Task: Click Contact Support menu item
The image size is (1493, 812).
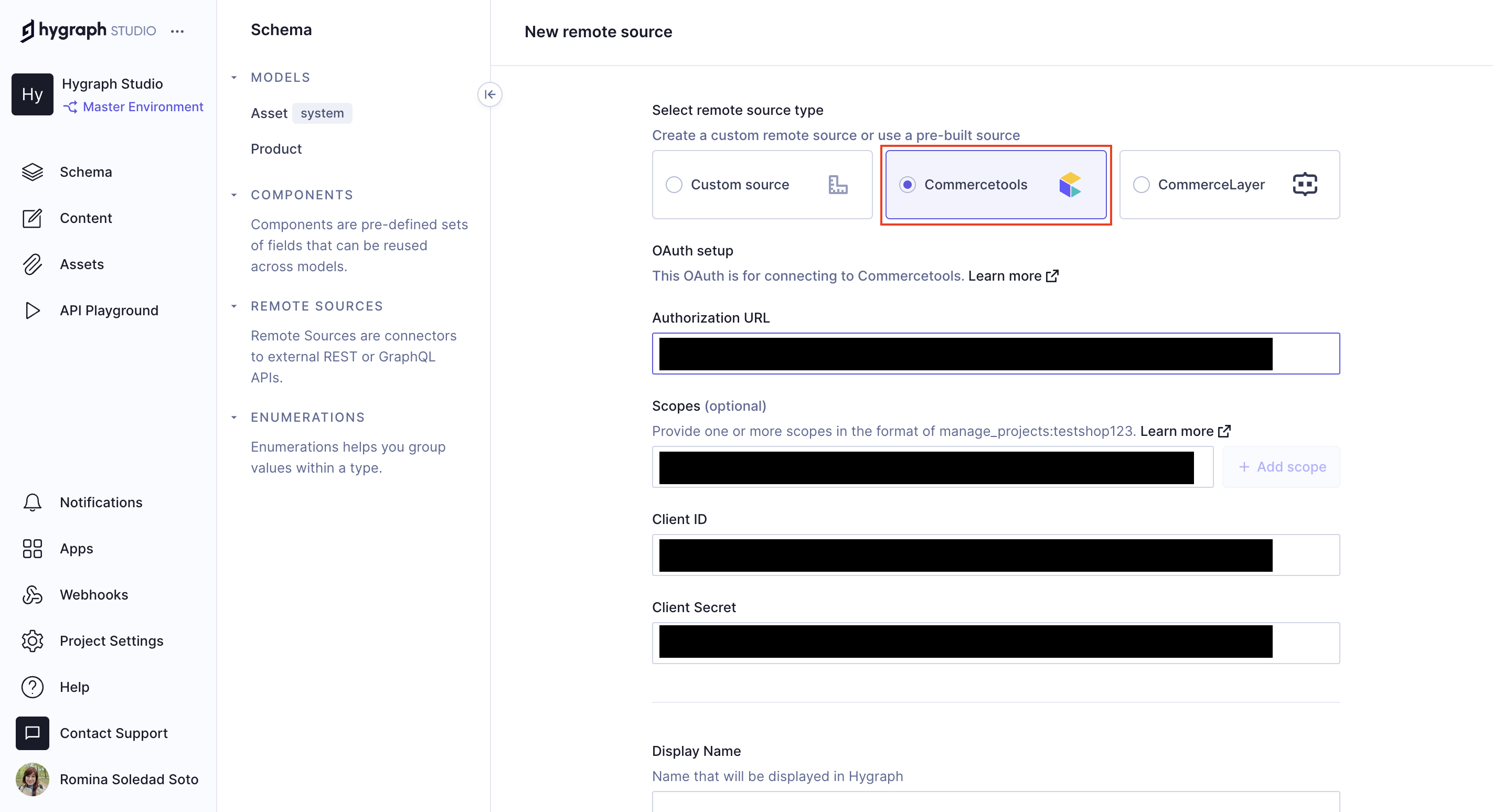Action: pos(113,733)
